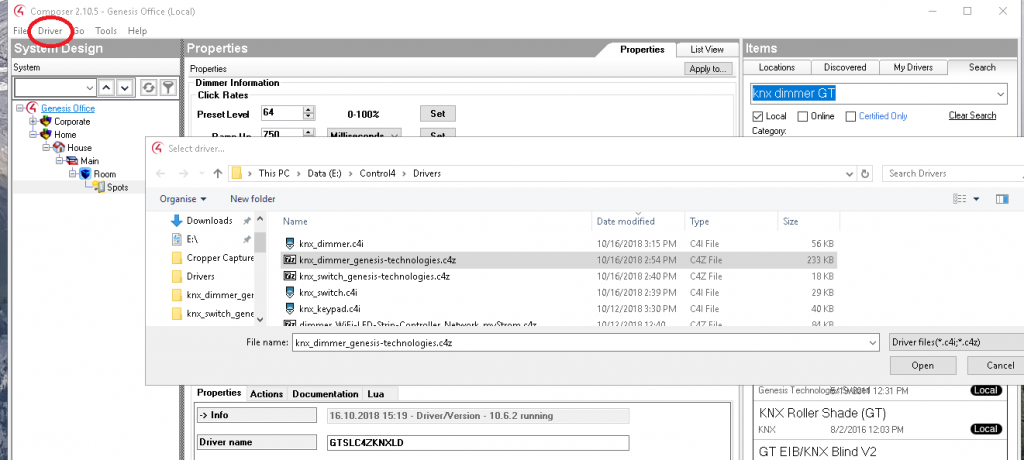Viewport: 1024px width, 460px height.
Task: Click the knx dimmer GT search field
Action: click(872, 93)
